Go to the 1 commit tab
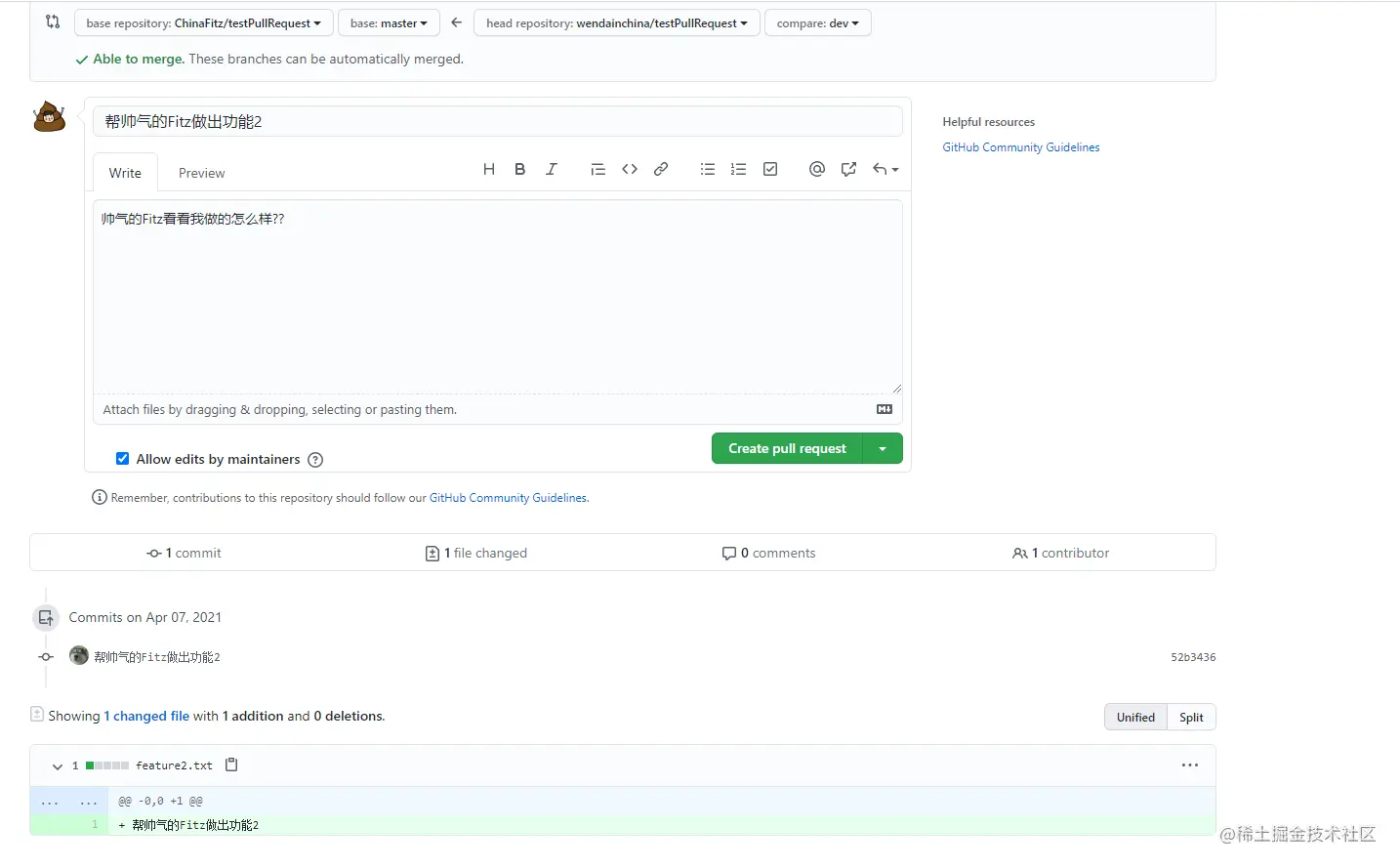 (184, 553)
